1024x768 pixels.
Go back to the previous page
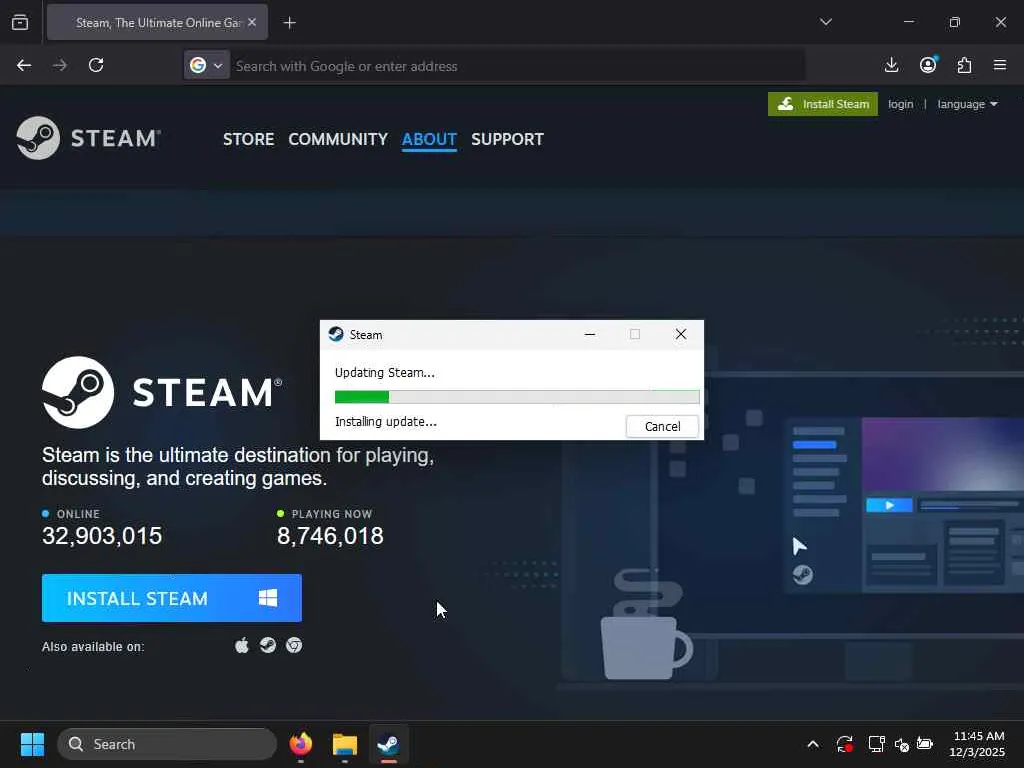[24, 65]
